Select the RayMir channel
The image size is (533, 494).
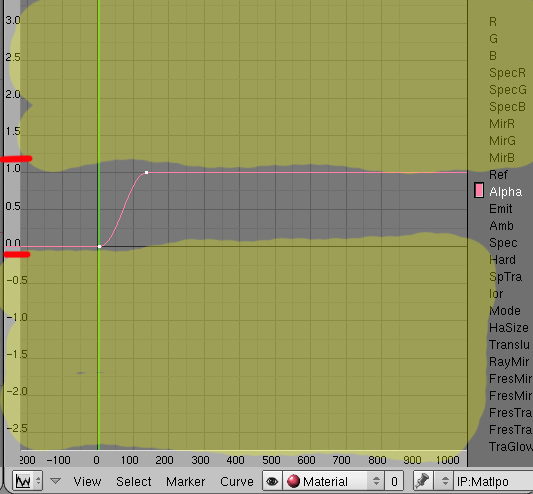pos(509,362)
